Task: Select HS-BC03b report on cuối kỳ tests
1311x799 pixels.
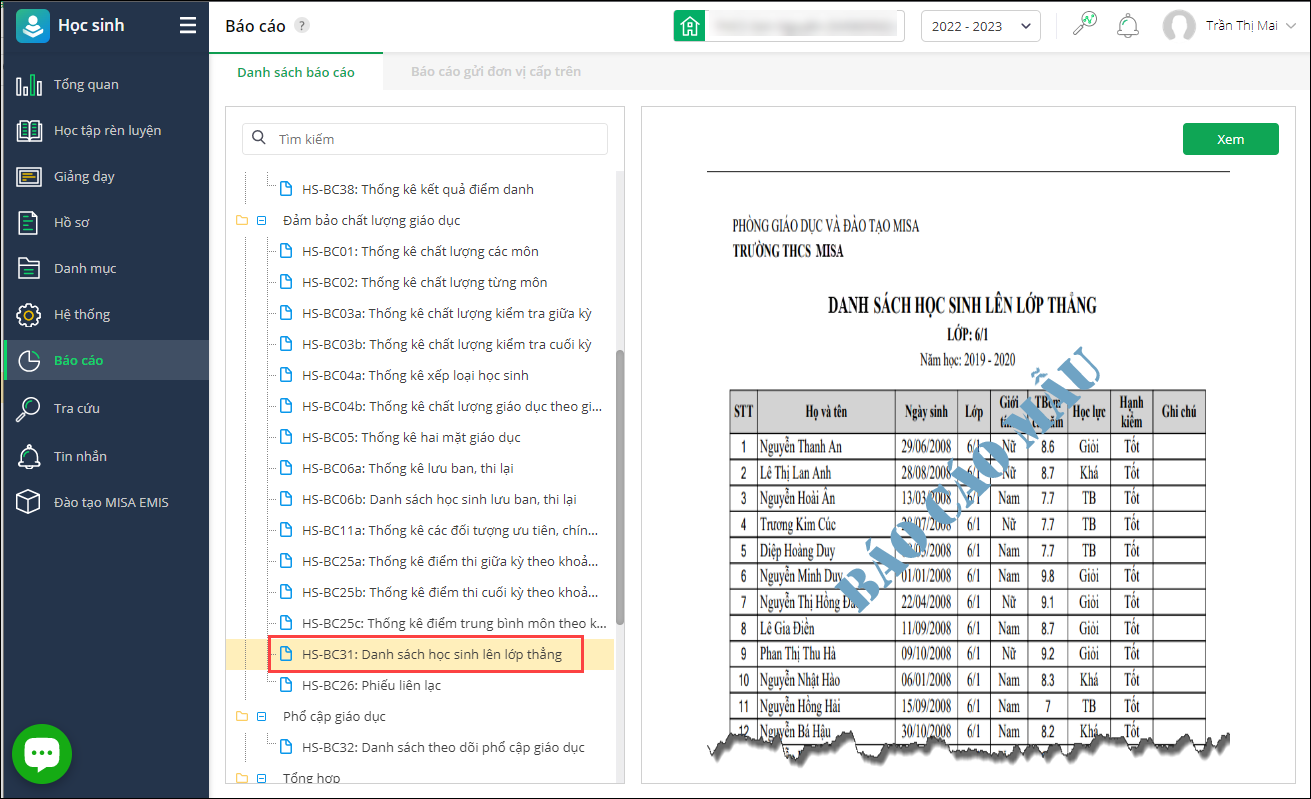Action: [447, 345]
